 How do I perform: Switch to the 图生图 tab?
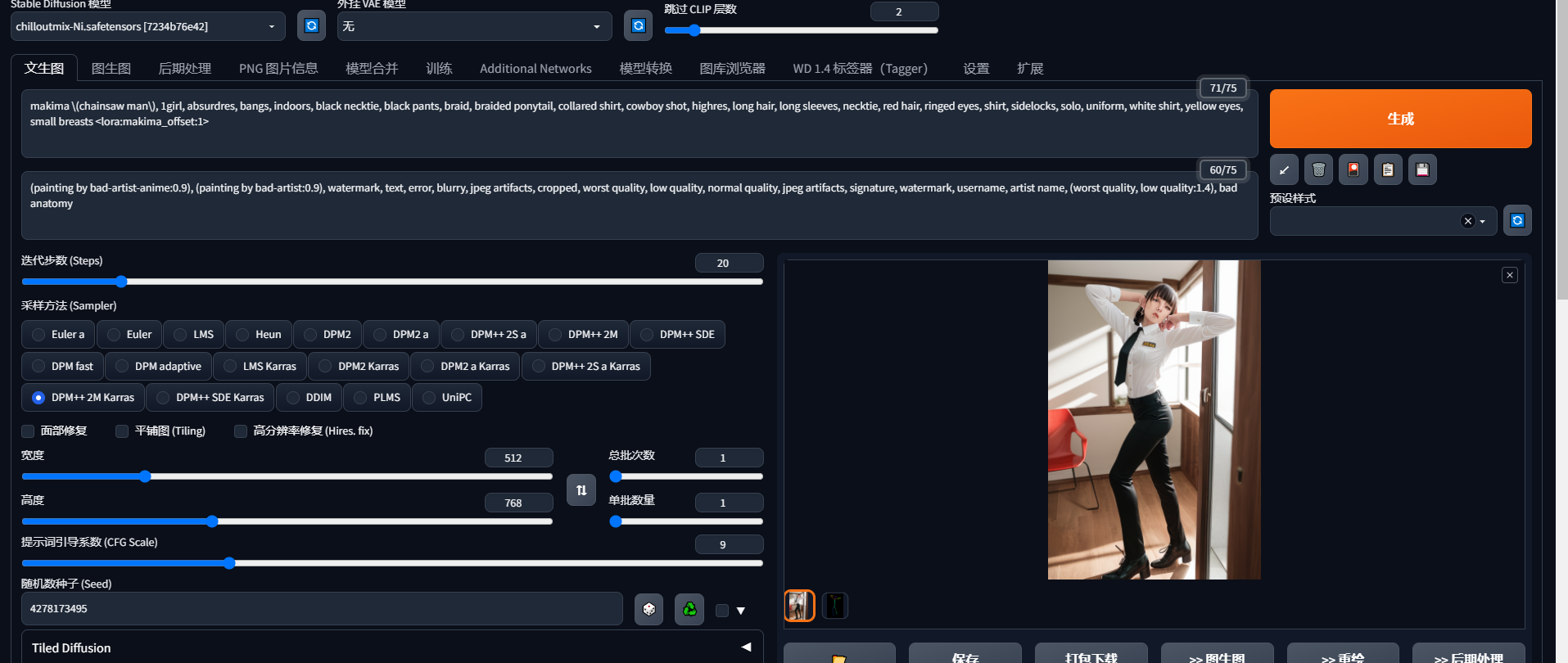[111, 69]
